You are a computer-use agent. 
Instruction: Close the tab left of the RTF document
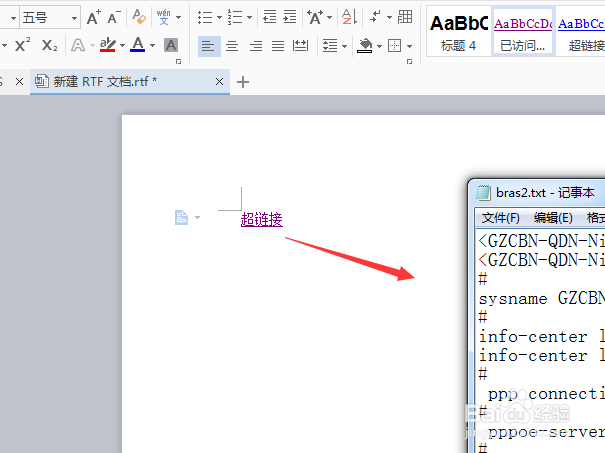coord(19,82)
